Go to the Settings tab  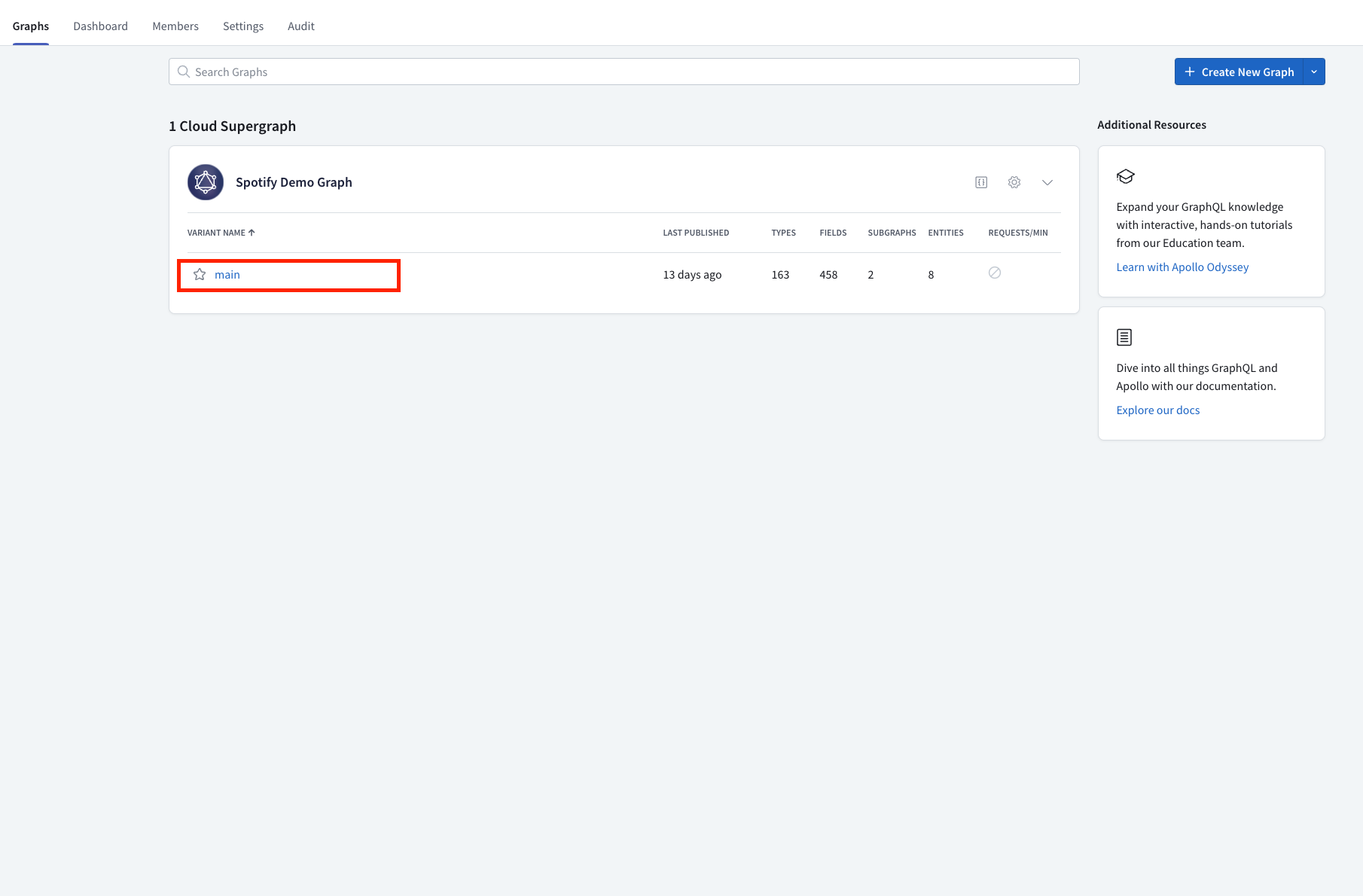pyautogui.click(x=243, y=26)
